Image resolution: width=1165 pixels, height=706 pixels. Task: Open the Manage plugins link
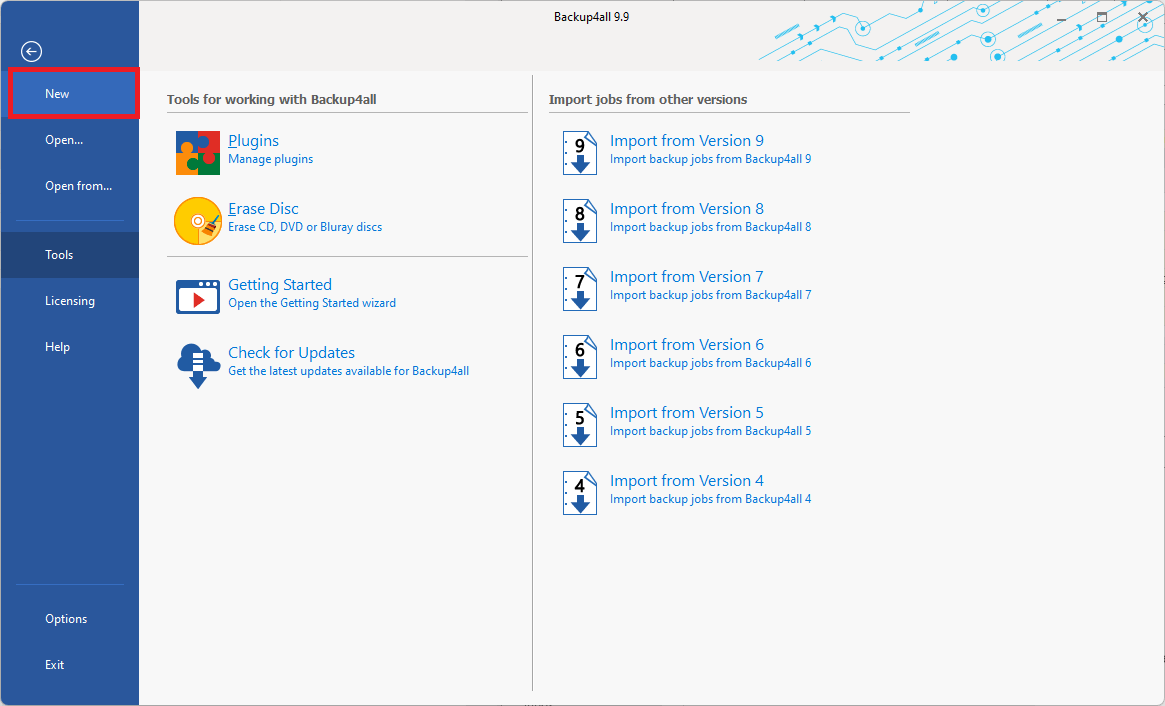coord(270,159)
